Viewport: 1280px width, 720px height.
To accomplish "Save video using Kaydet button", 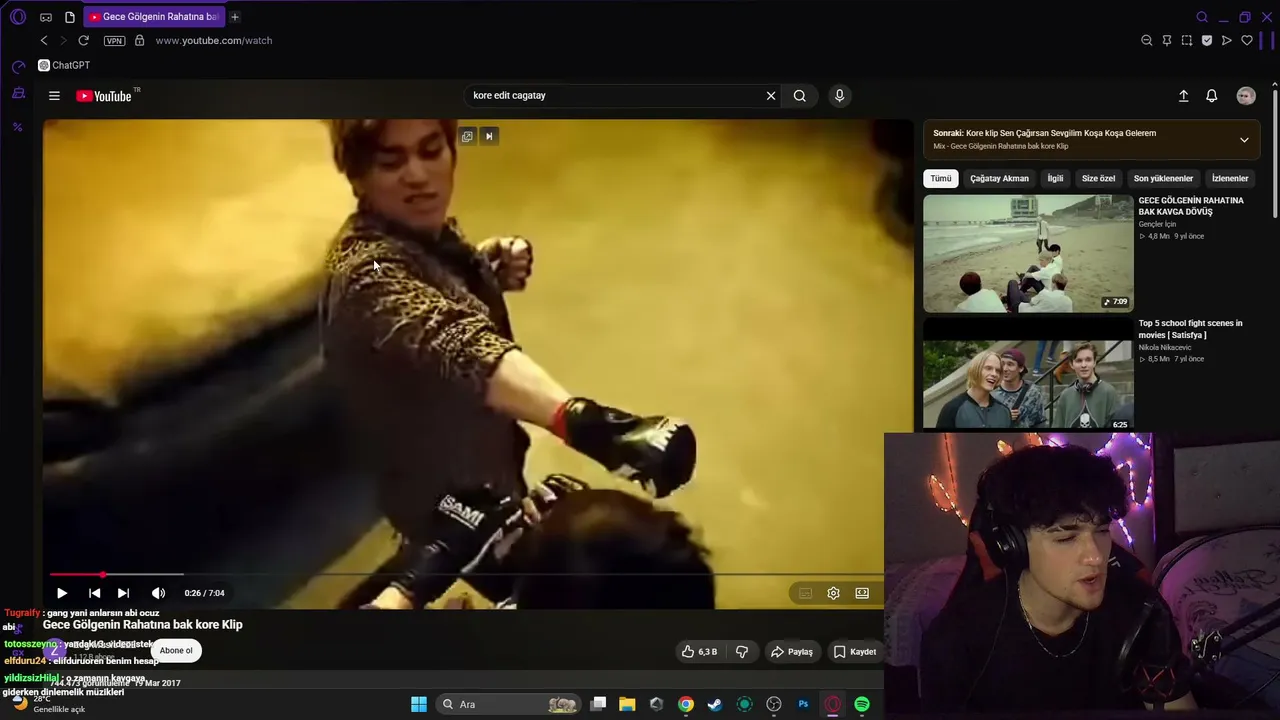I will pos(855,652).
